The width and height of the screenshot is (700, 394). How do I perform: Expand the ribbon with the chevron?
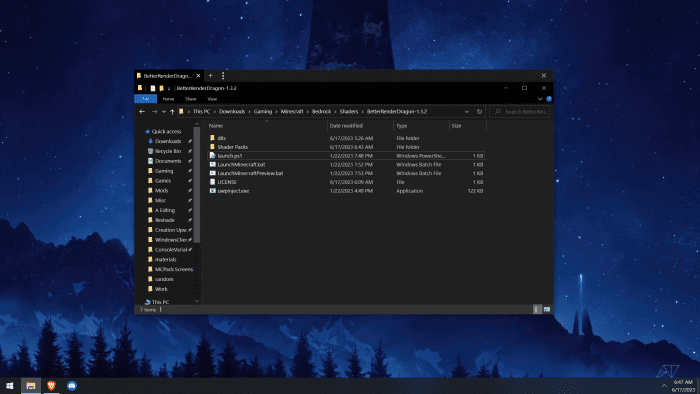[x=540, y=99]
